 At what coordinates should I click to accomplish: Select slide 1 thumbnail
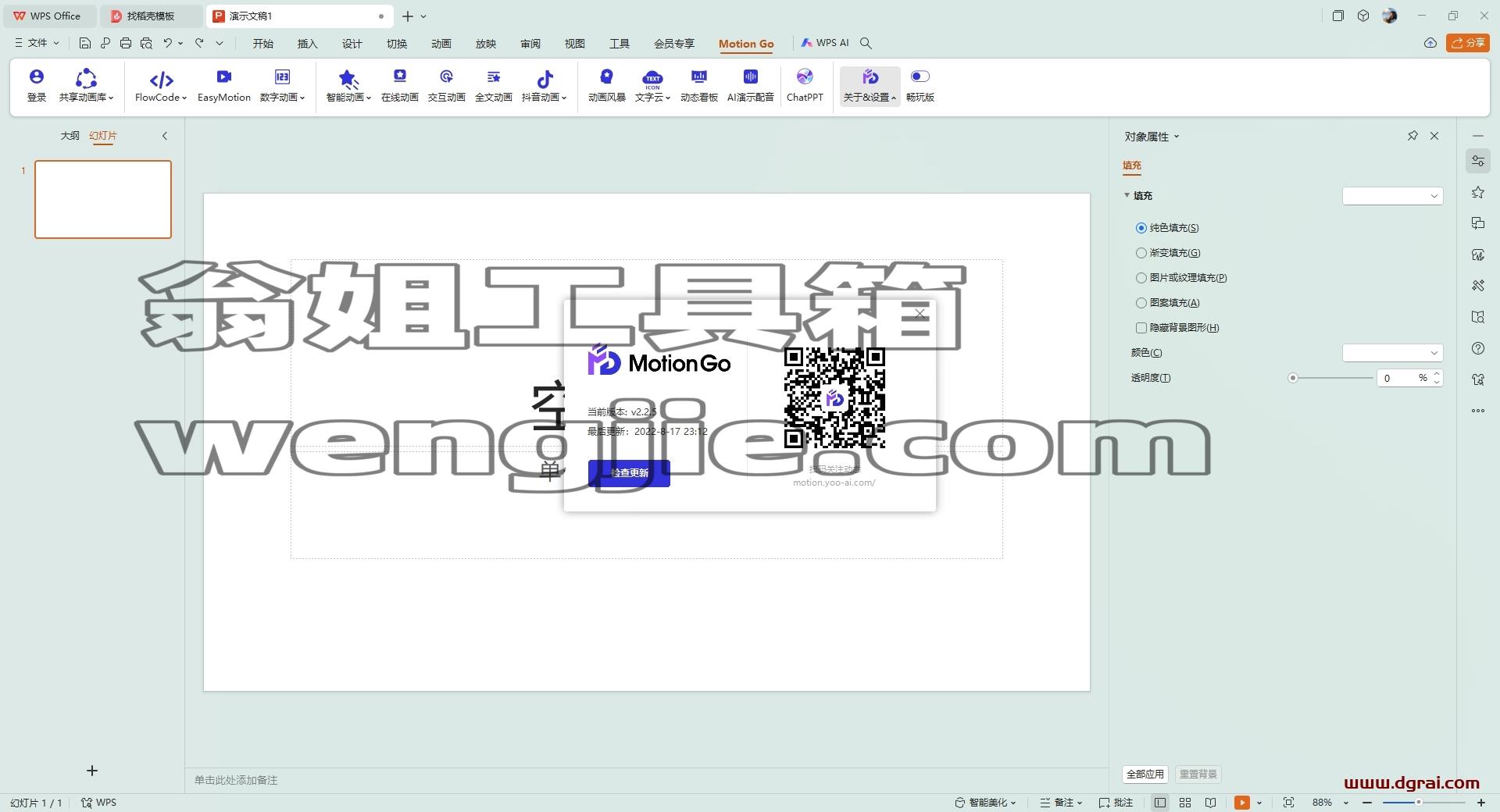click(x=103, y=199)
